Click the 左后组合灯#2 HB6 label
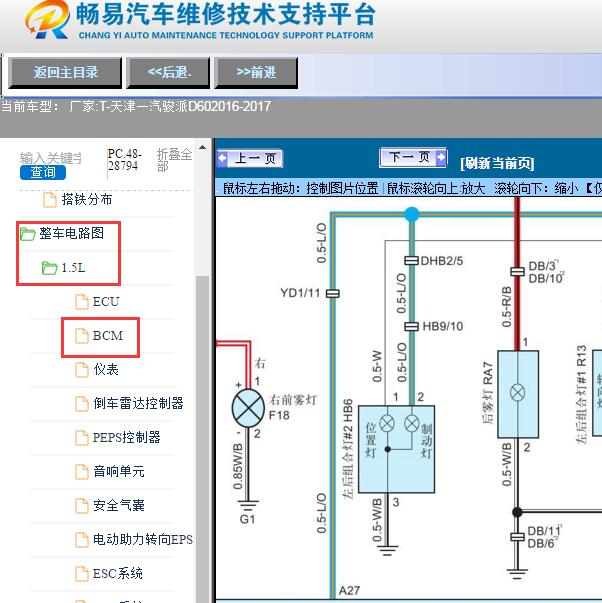The image size is (602, 603). (347, 449)
